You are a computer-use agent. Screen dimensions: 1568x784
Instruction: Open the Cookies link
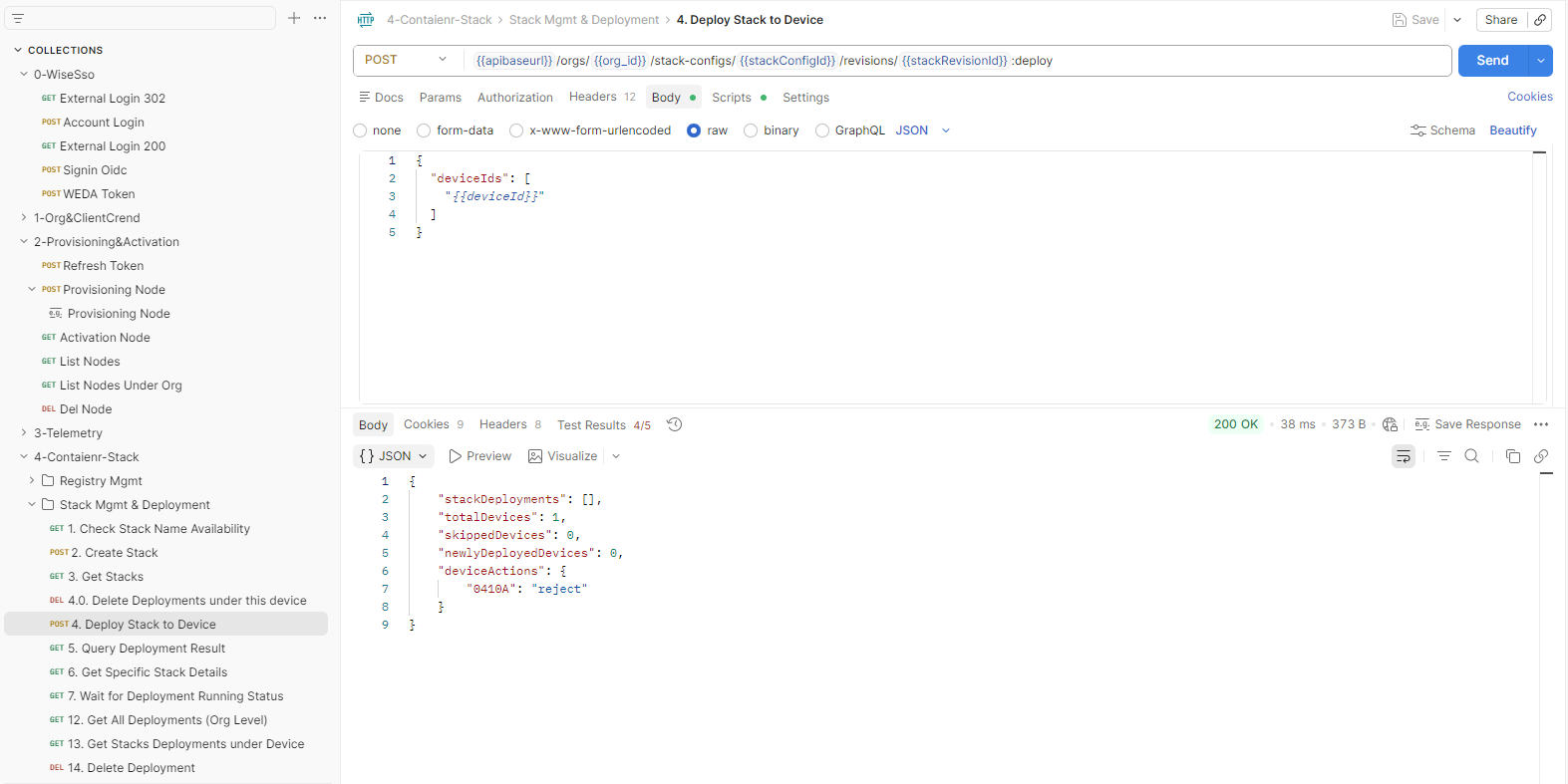(1529, 97)
